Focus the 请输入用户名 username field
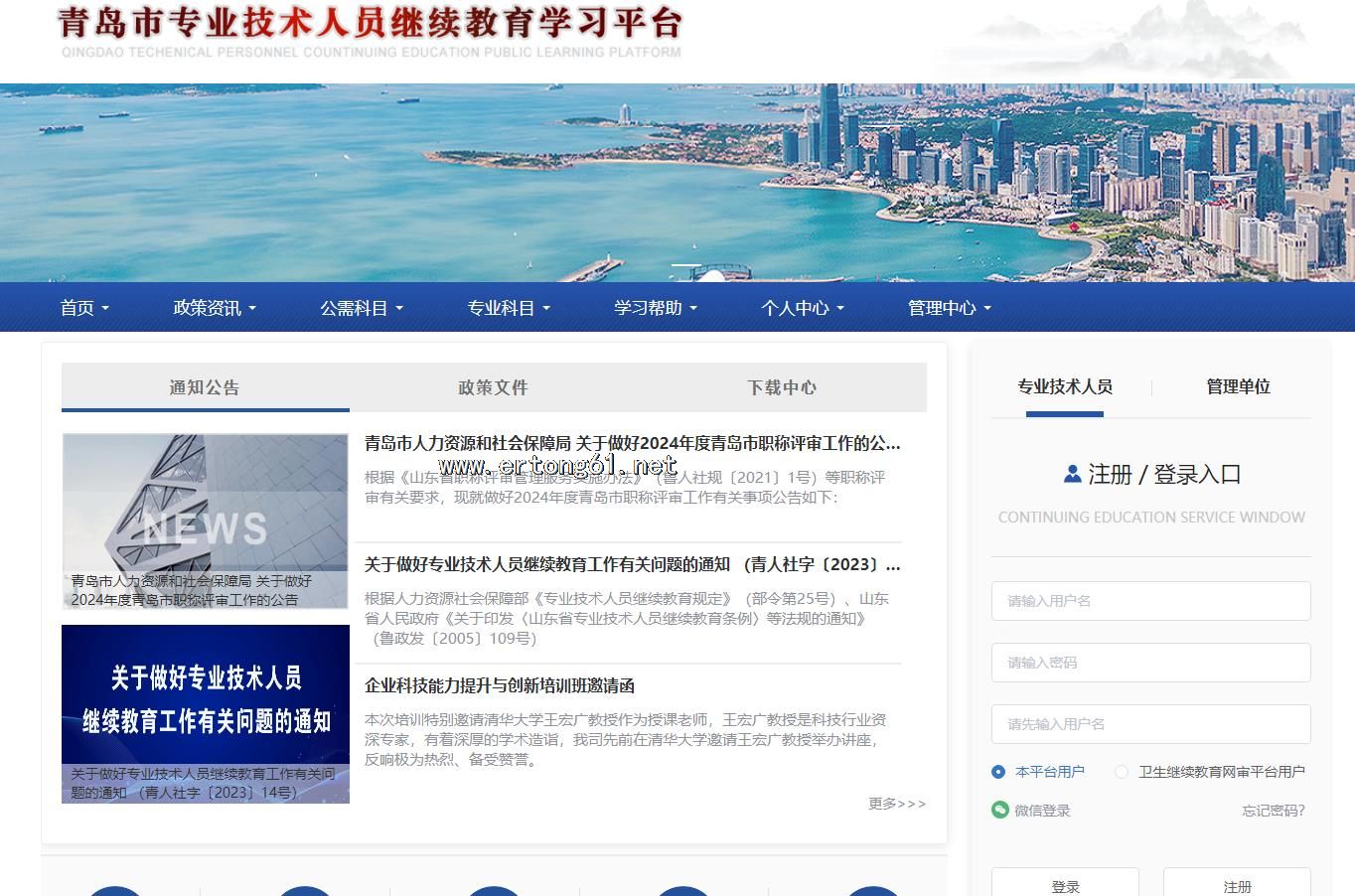Viewport: 1355px width, 896px height. coord(1150,601)
